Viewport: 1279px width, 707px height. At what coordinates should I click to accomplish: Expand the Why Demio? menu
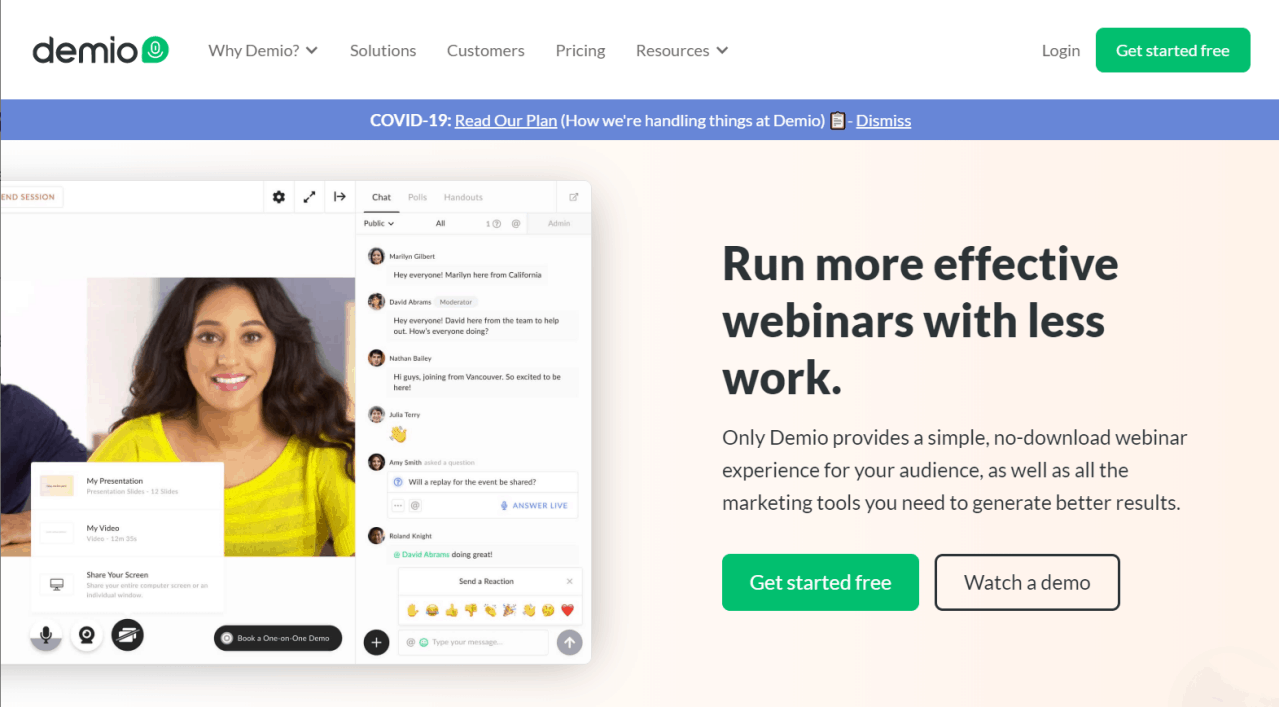pyautogui.click(x=263, y=50)
